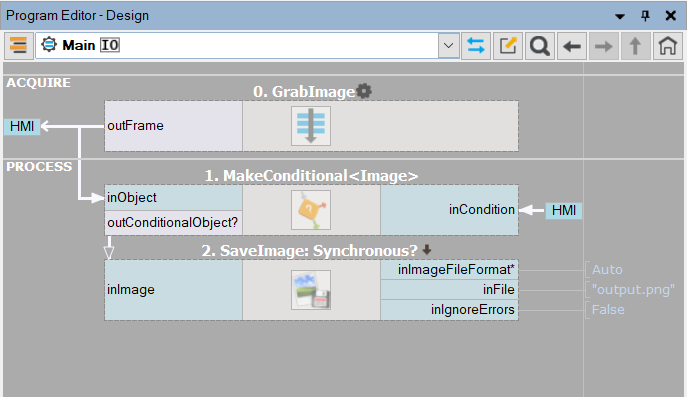Click the edit pencil toolbar icon
This screenshot has width=687, height=397.
coord(508,46)
